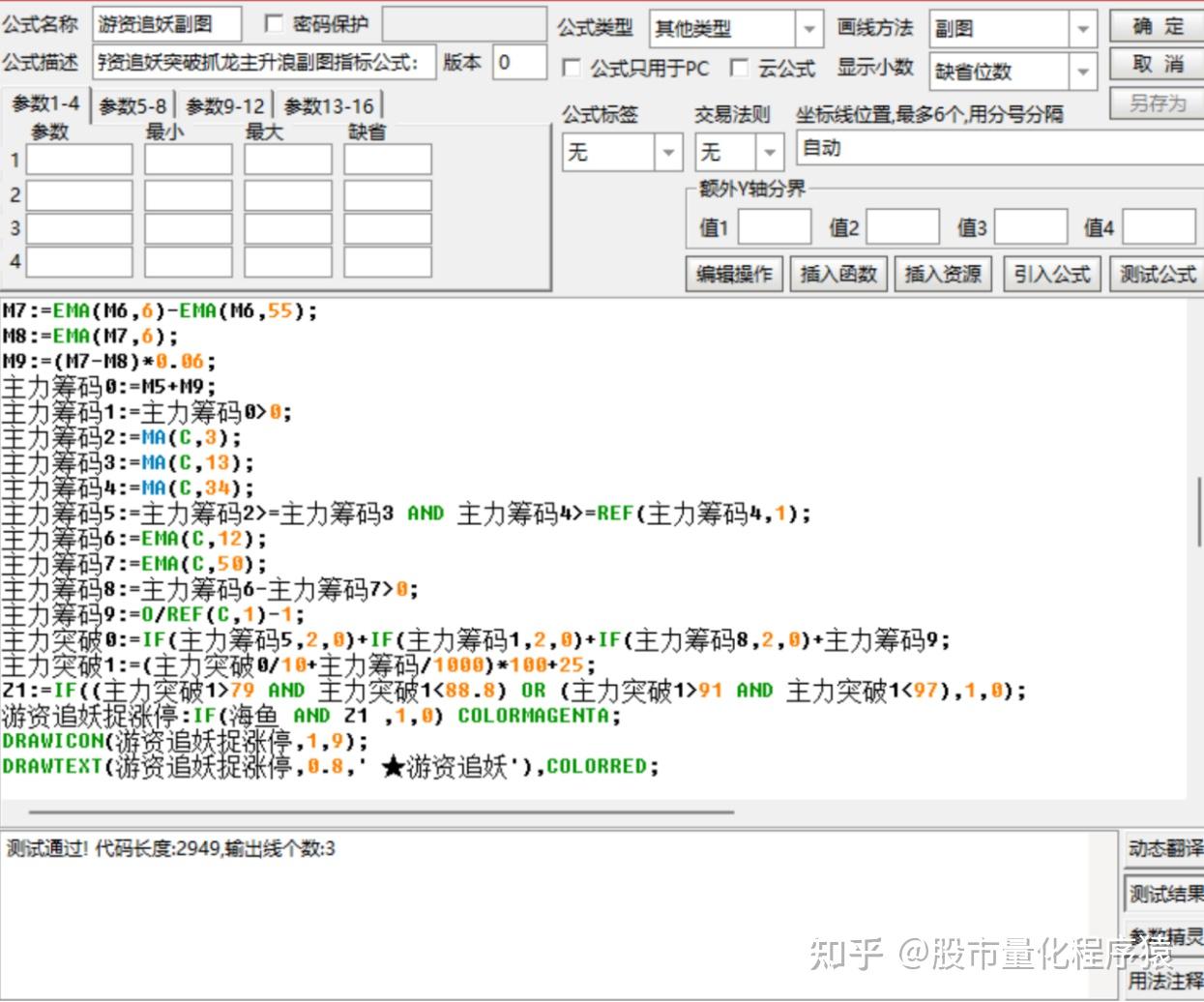Switch to the 参数5-8 tab
Image resolution: width=1204 pixels, height=1002 pixels.
(x=132, y=106)
